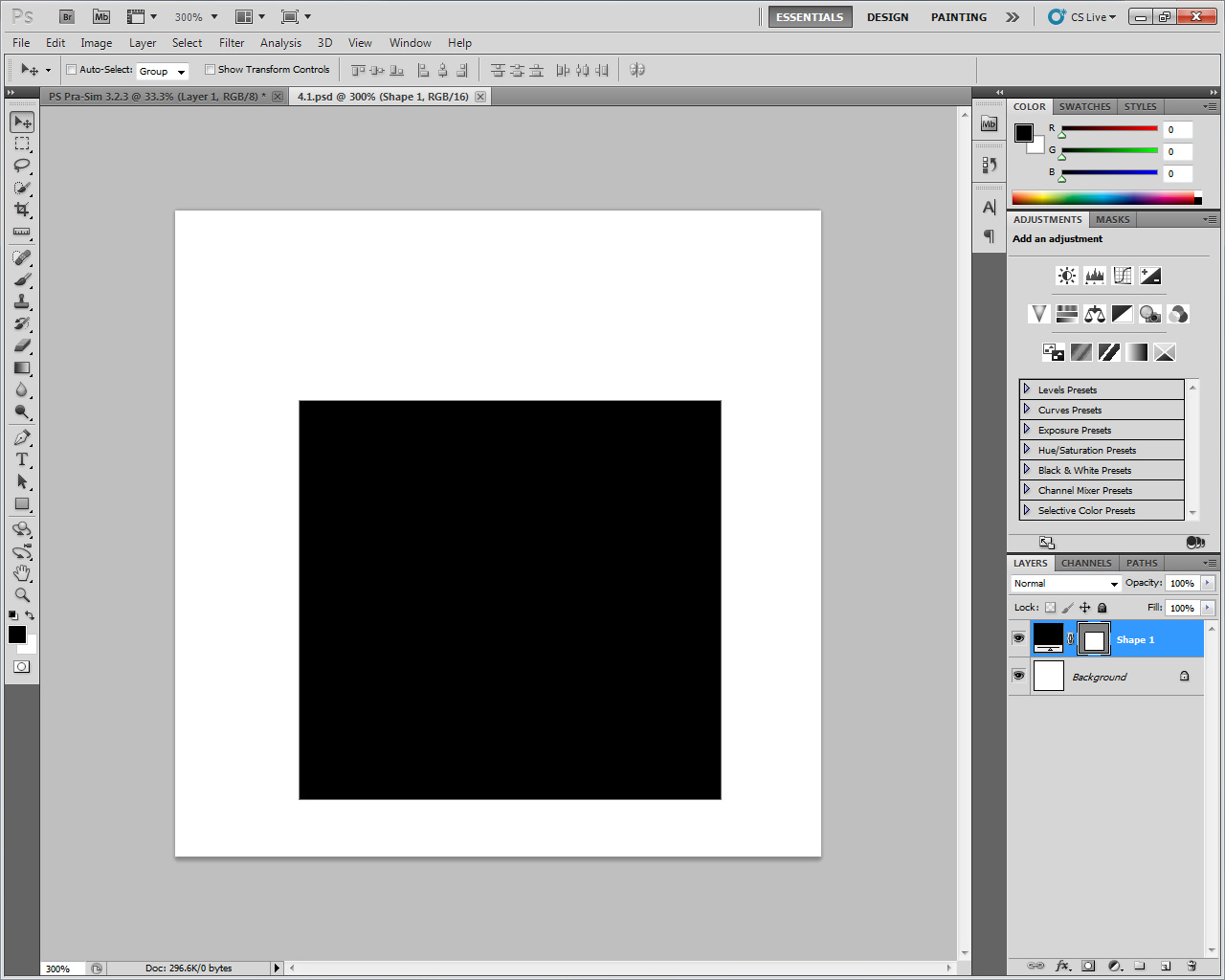Expand Selective Color Presets
The width and height of the screenshot is (1225, 980).
(x=1027, y=509)
